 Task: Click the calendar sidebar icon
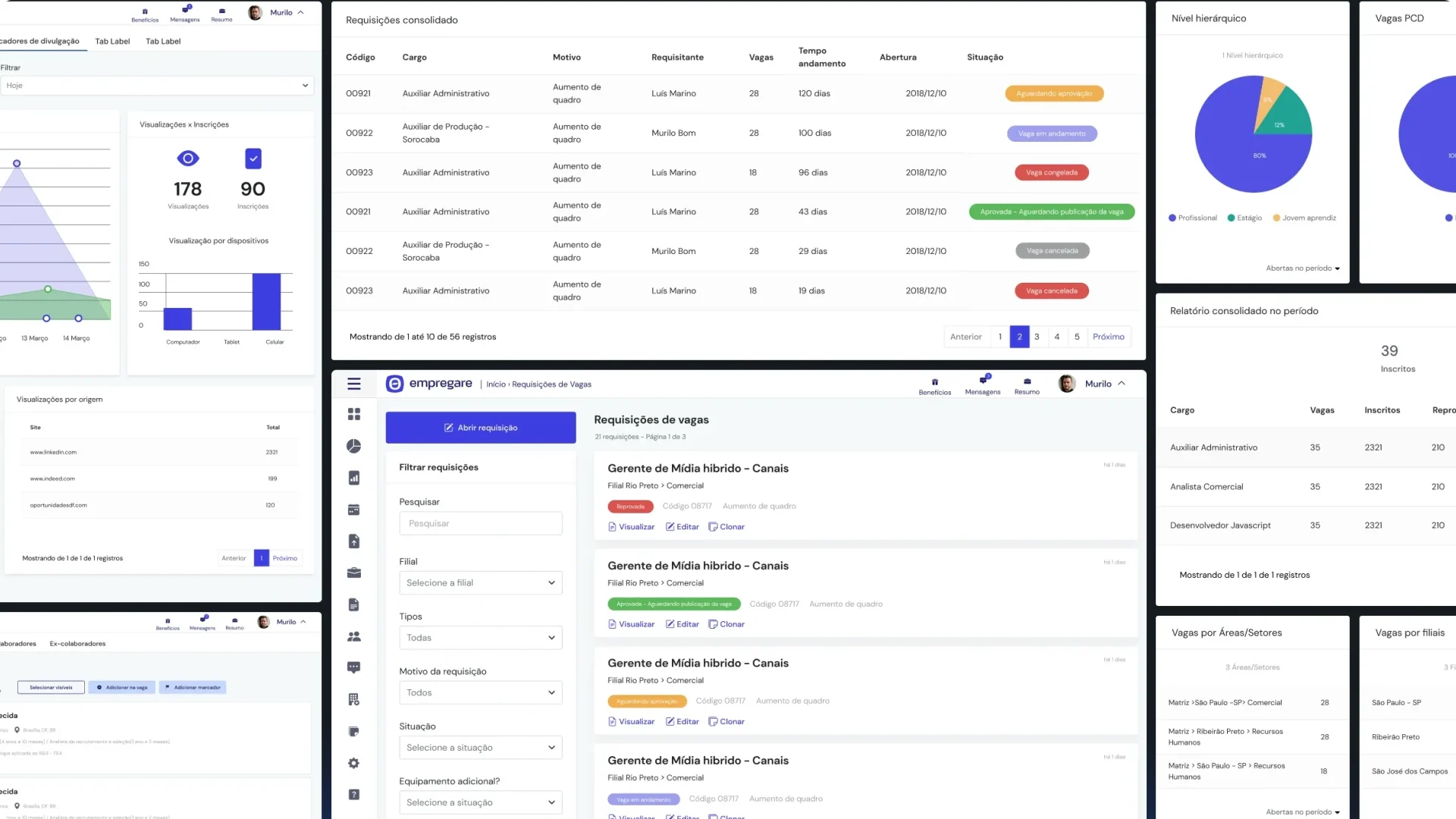pos(353,510)
